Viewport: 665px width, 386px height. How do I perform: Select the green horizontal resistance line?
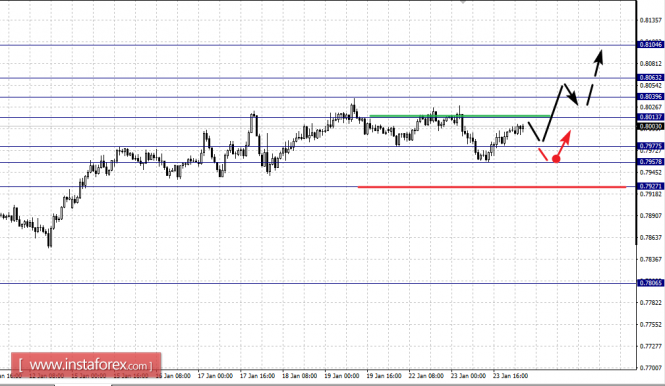click(x=460, y=116)
